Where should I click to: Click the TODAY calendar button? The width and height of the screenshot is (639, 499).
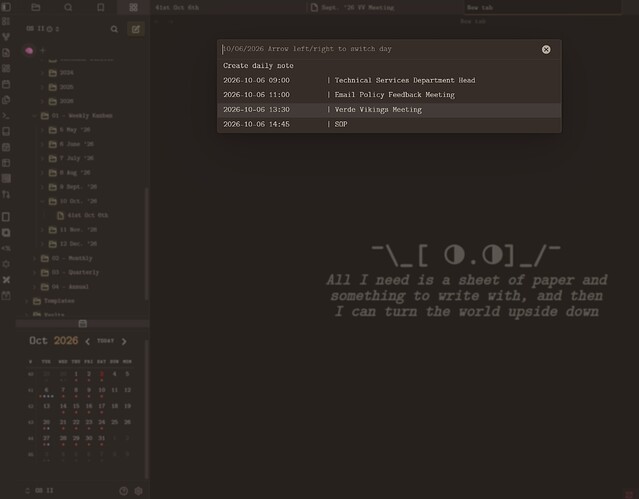coord(106,341)
